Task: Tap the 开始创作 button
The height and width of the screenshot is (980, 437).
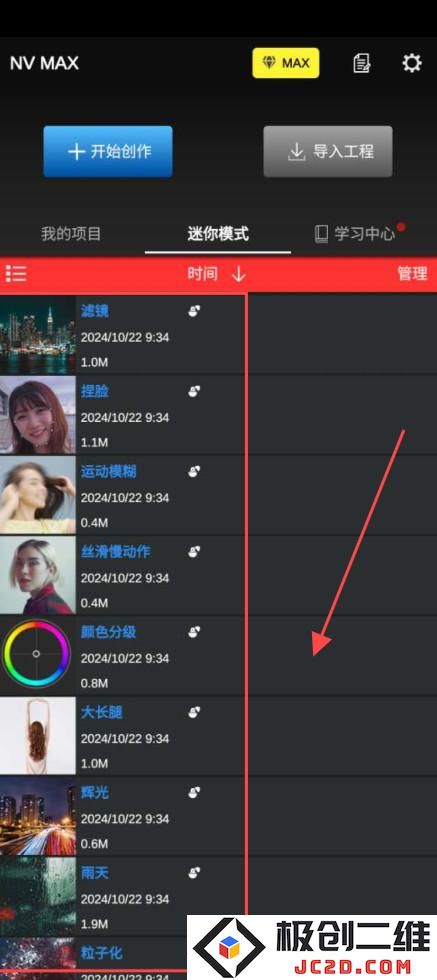Action: 108,152
